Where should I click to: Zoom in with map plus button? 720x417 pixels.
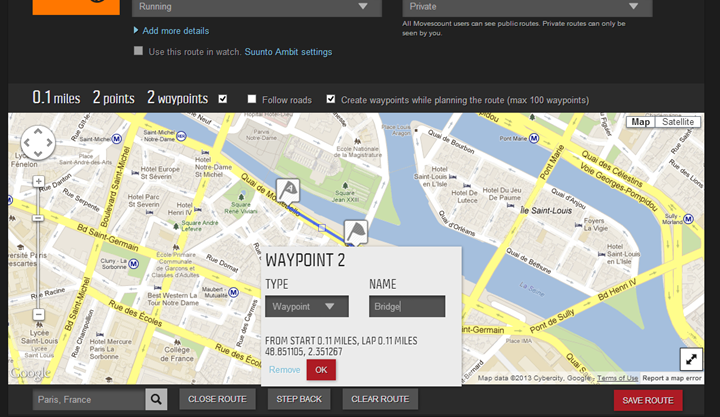(x=39, y=181)
